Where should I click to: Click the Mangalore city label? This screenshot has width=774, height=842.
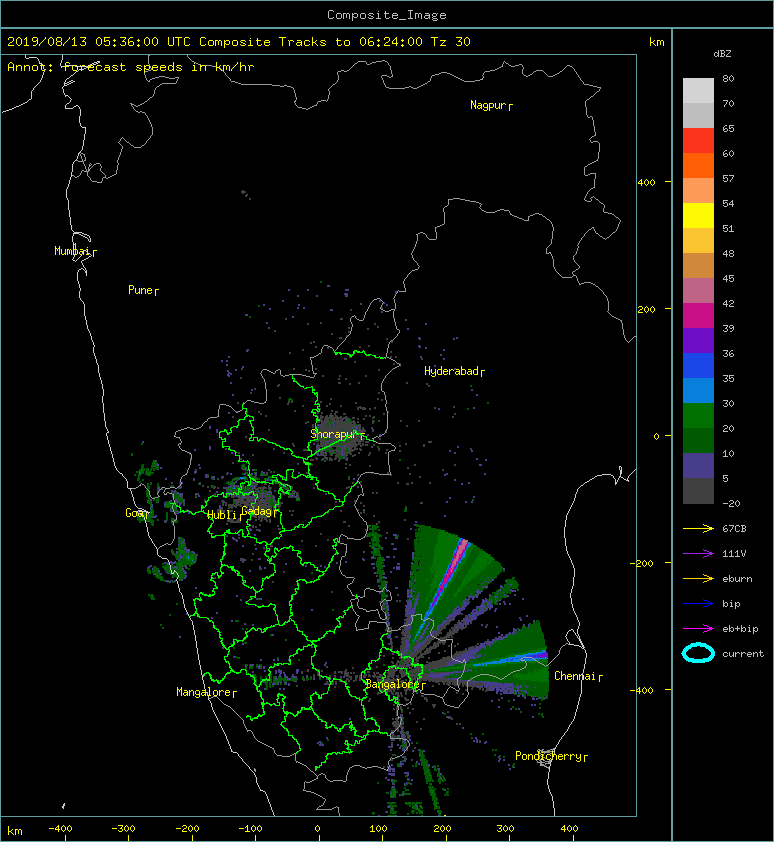[204, 692]
